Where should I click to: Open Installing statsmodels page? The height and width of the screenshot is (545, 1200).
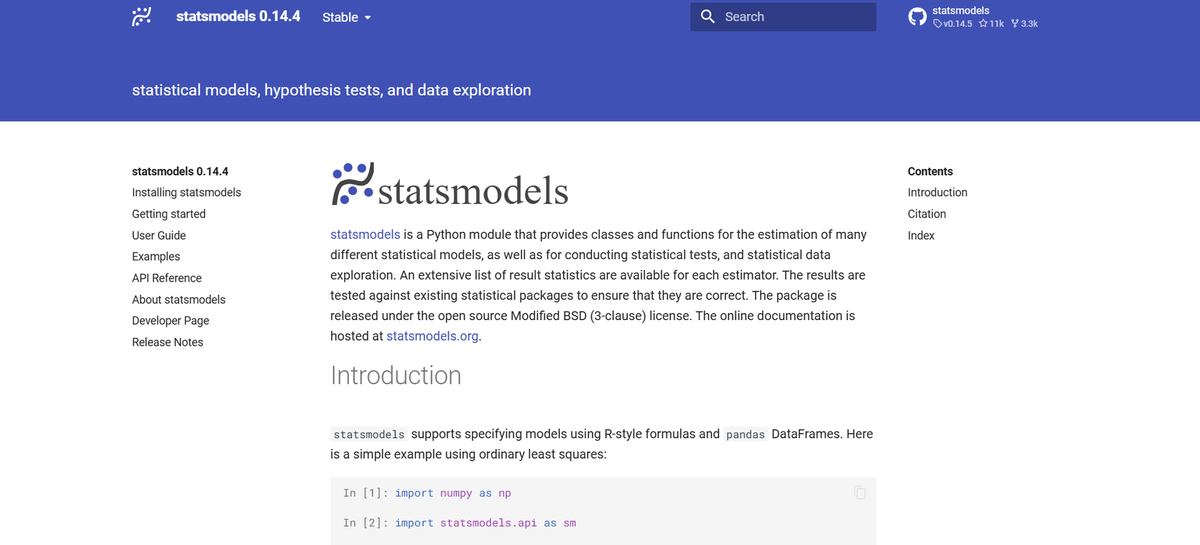coord(186,192)
